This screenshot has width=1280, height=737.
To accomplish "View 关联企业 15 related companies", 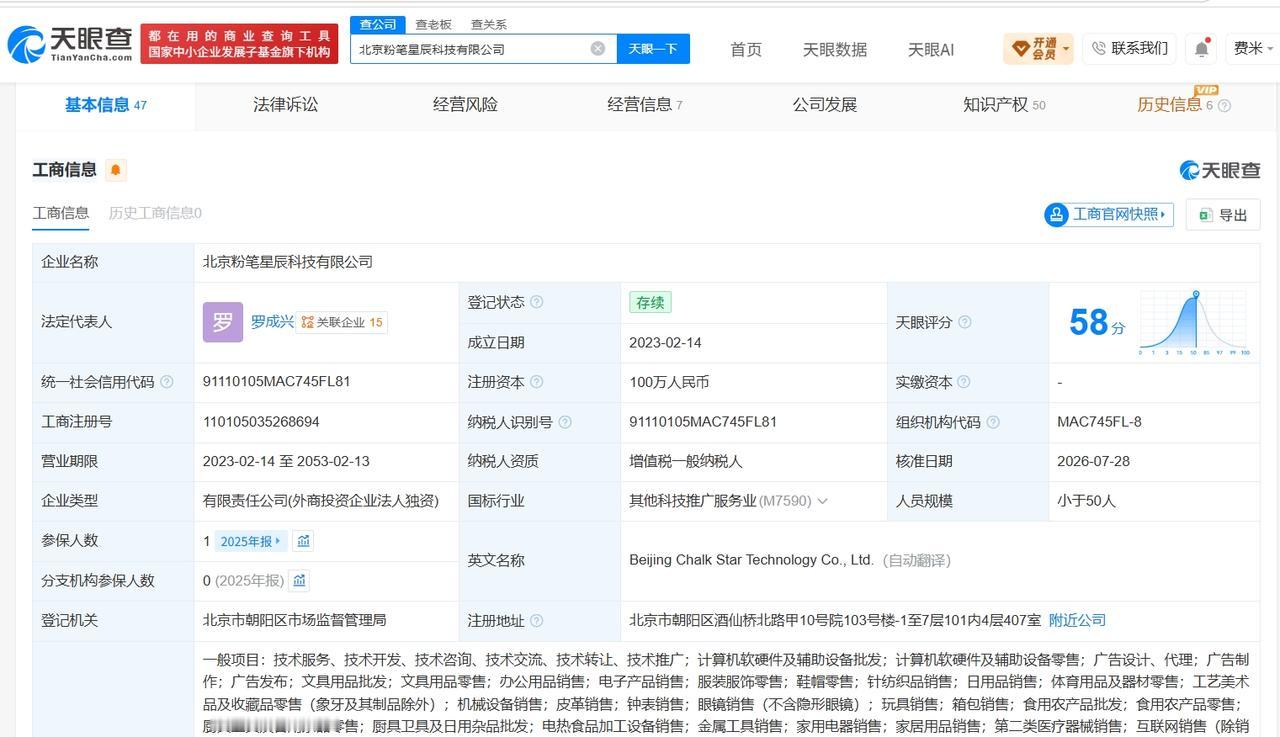I will tap(342, 322).
